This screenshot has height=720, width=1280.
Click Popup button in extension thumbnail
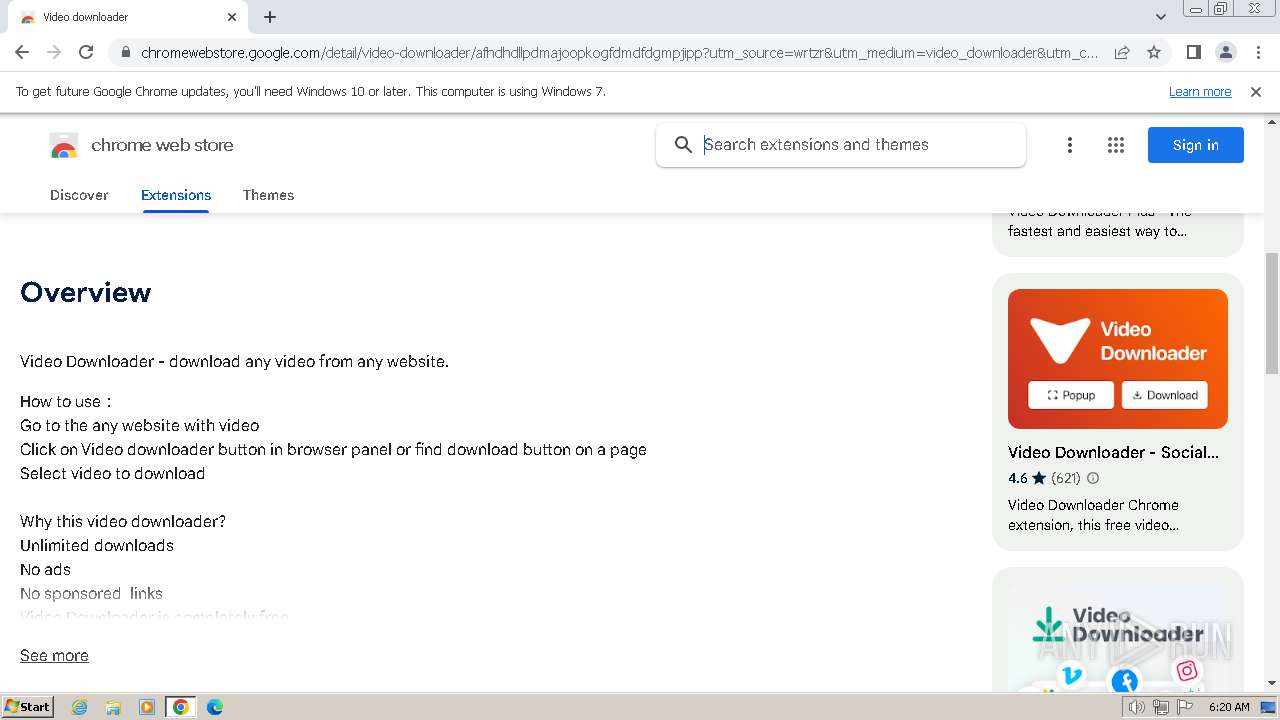1071,395
